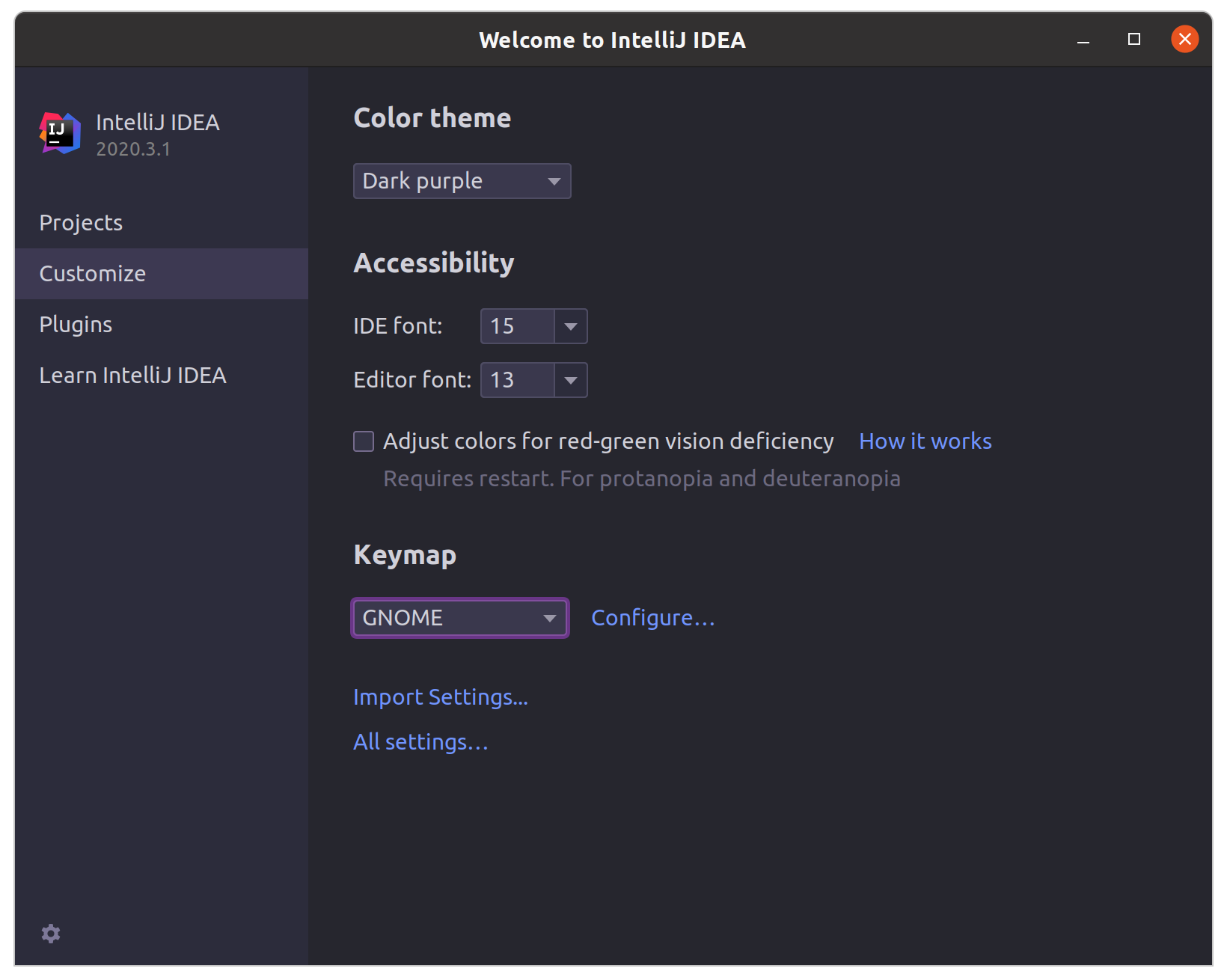Maximize the Welcome to IntelliJ IDEA window
Image resolution: width=1227 pixels, height=980 pixels.
(x=1134, y=39)
